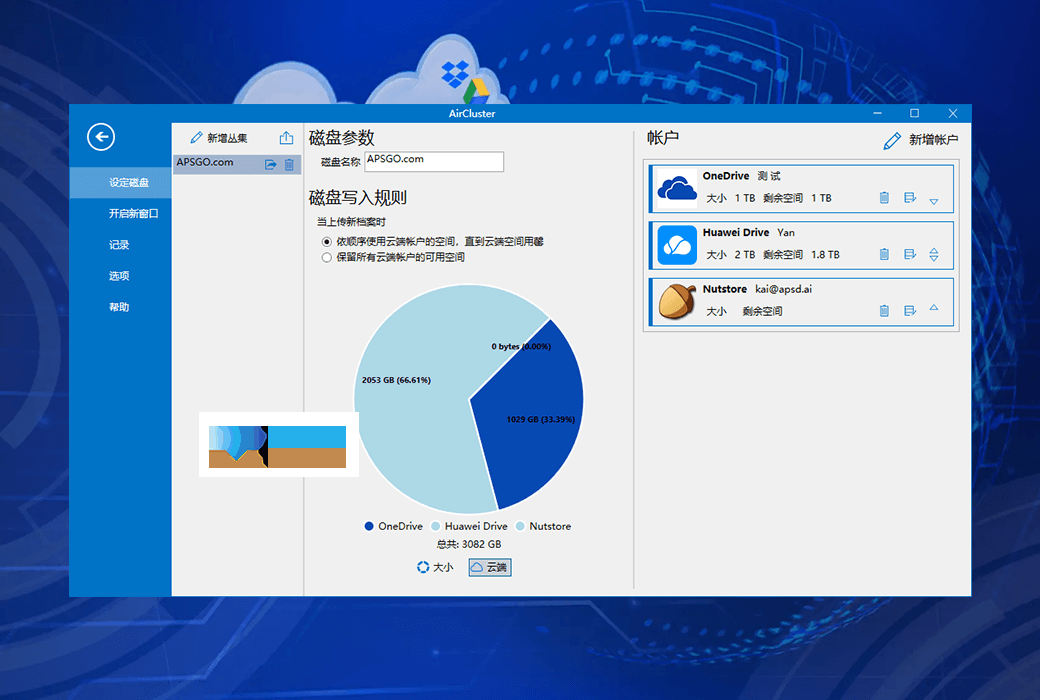Click the Huawei Drive 1.8 TB remaining value

pyautogui.click(x=825, y=255)
